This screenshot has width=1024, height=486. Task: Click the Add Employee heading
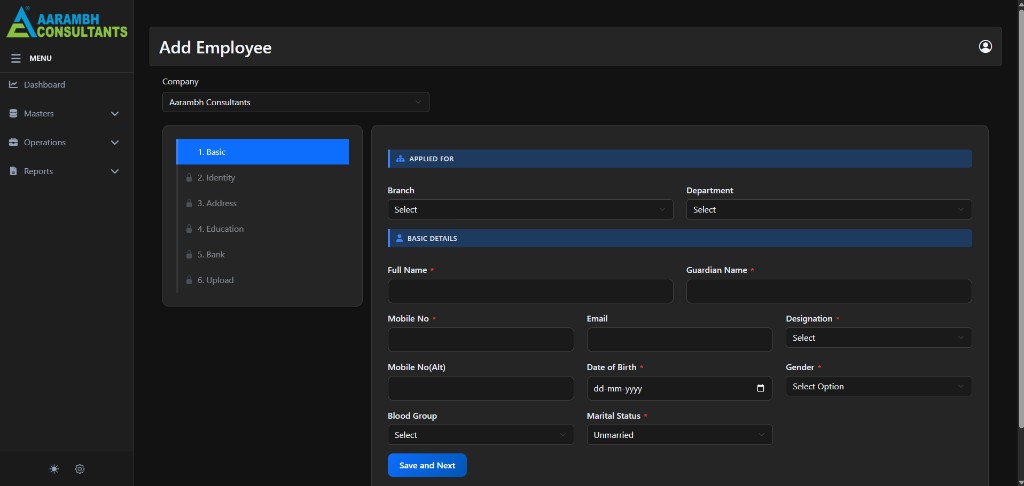216,48
